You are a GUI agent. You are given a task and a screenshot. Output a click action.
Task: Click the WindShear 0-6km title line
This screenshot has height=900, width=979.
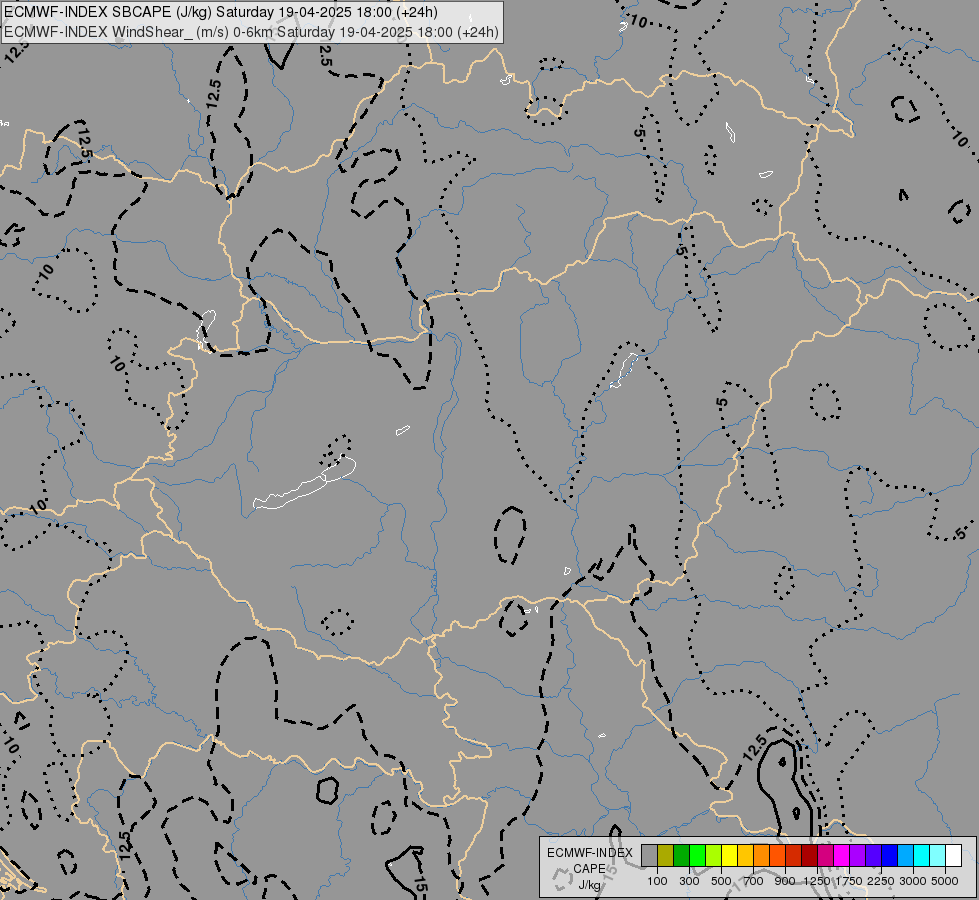point(252,32)
